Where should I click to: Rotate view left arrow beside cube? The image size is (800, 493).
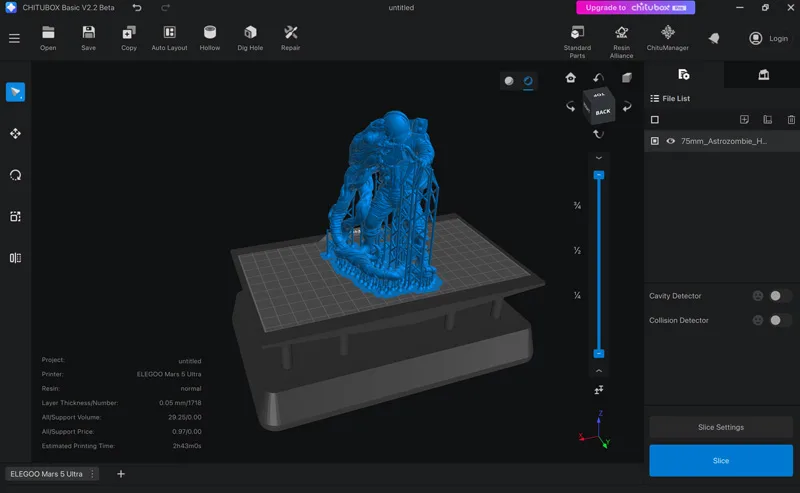pyautogui.click(x=570, y=106)
